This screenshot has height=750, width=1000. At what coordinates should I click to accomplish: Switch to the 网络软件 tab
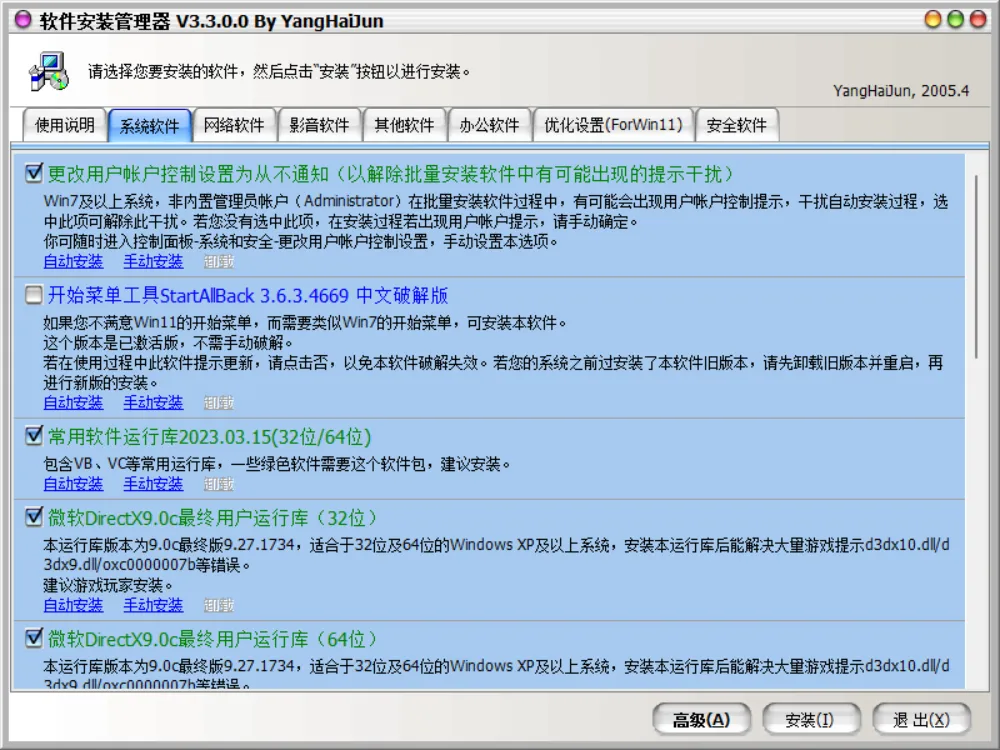coord(234,125)
